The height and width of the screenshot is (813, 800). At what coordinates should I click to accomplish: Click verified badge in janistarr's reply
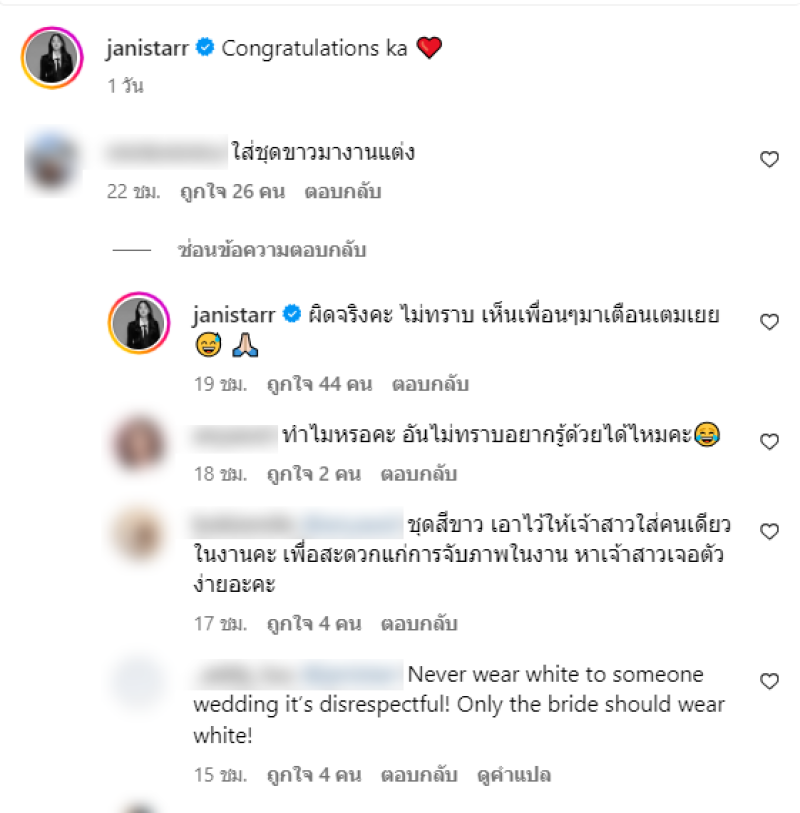click(292, 314)
